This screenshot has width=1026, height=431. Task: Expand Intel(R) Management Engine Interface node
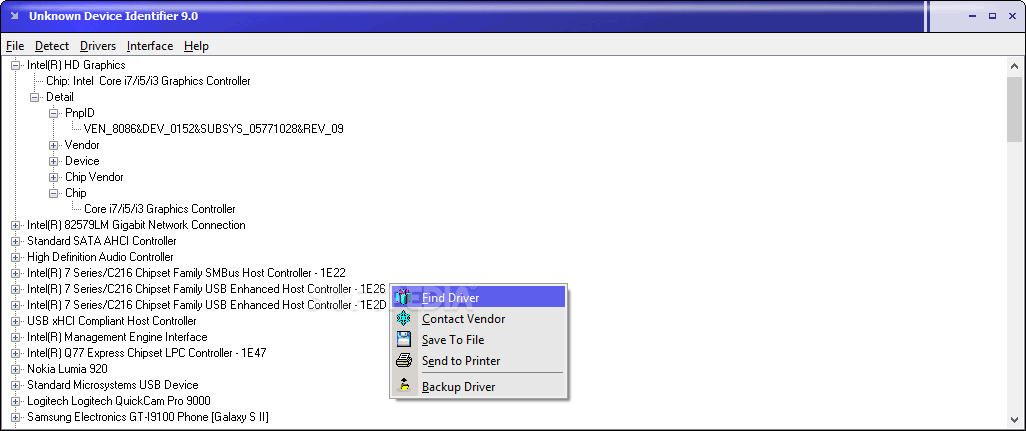point(16,337)
